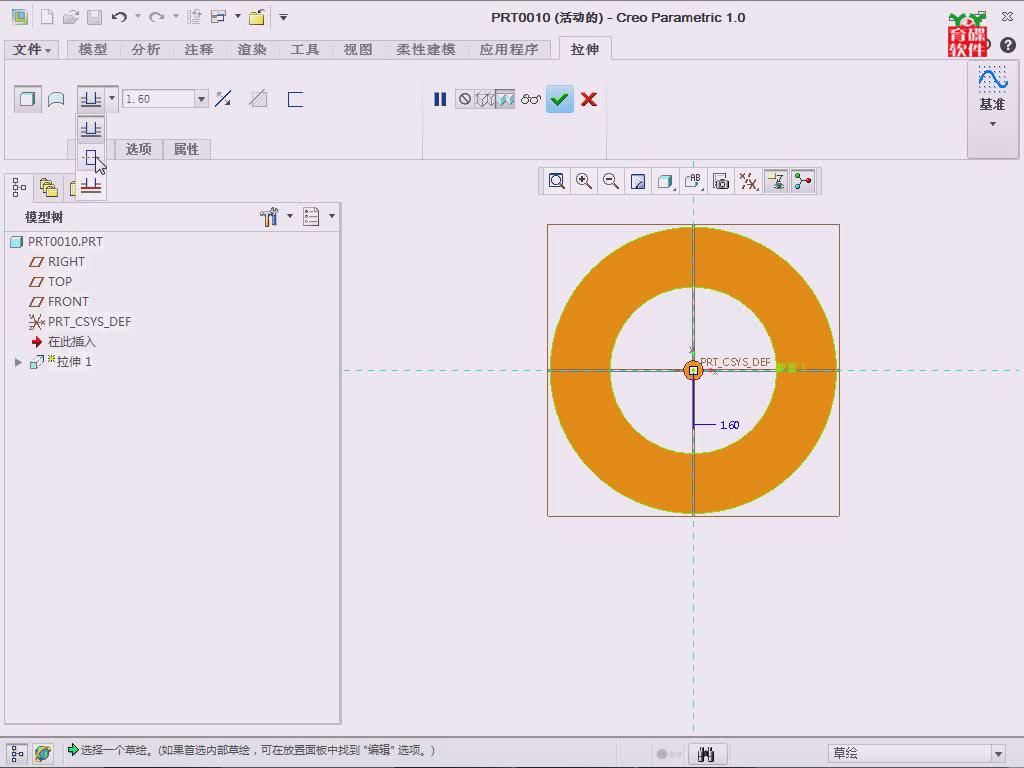Save the part using the disk icon
1024x768 pixels.
tap(95, 17)
